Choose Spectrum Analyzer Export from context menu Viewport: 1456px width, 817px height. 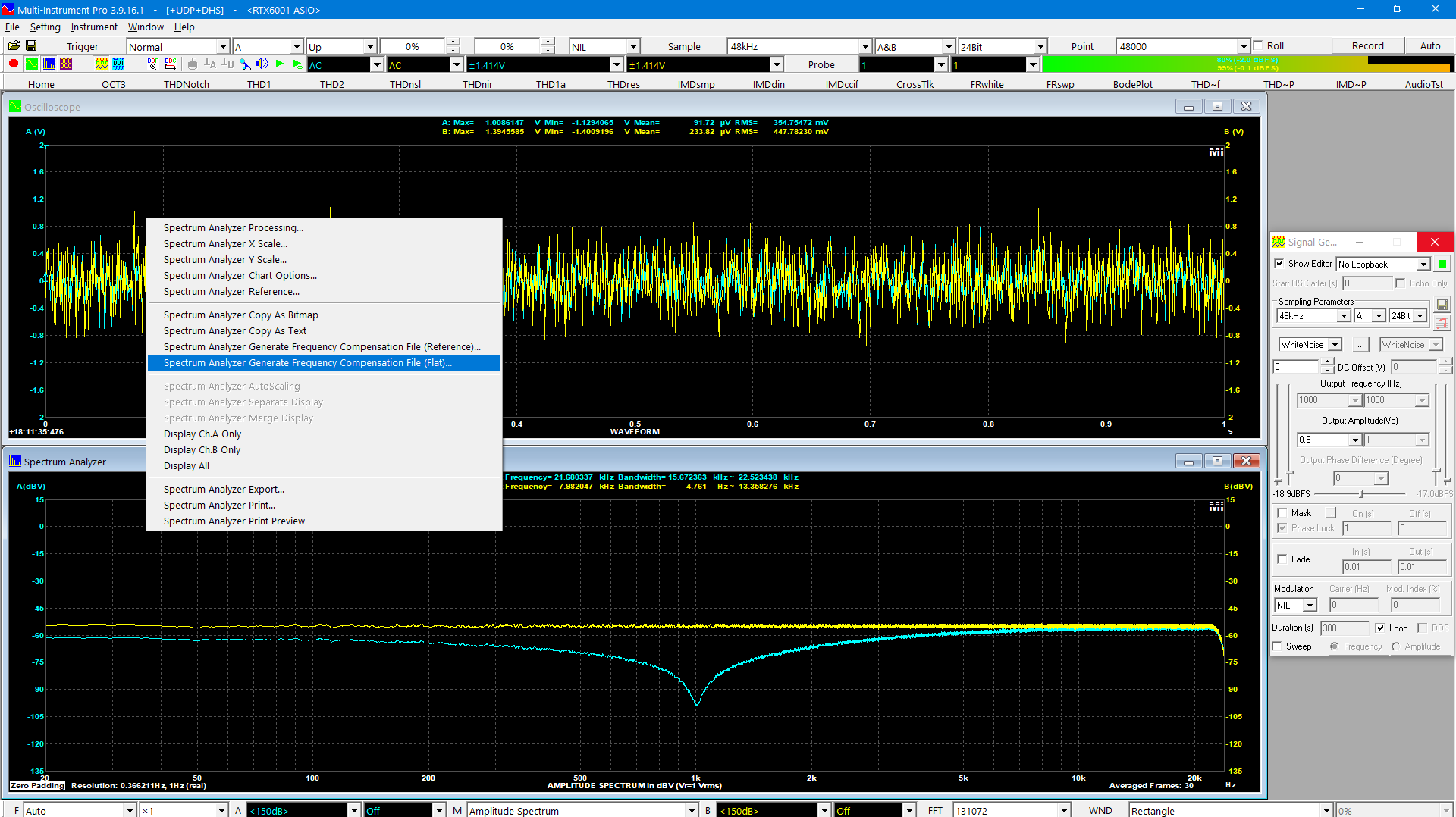click(x=224, y=490)
